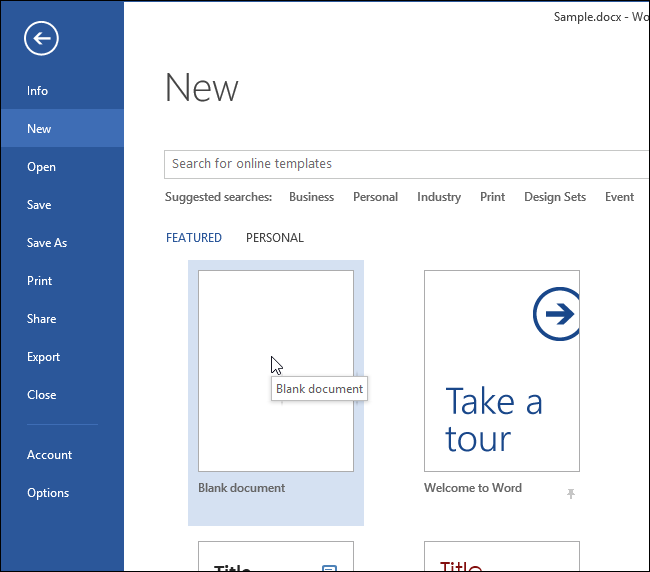Screen dimensions: 650x572
Task: Search suggested Business templates
Action: click(x=311, y=197)
